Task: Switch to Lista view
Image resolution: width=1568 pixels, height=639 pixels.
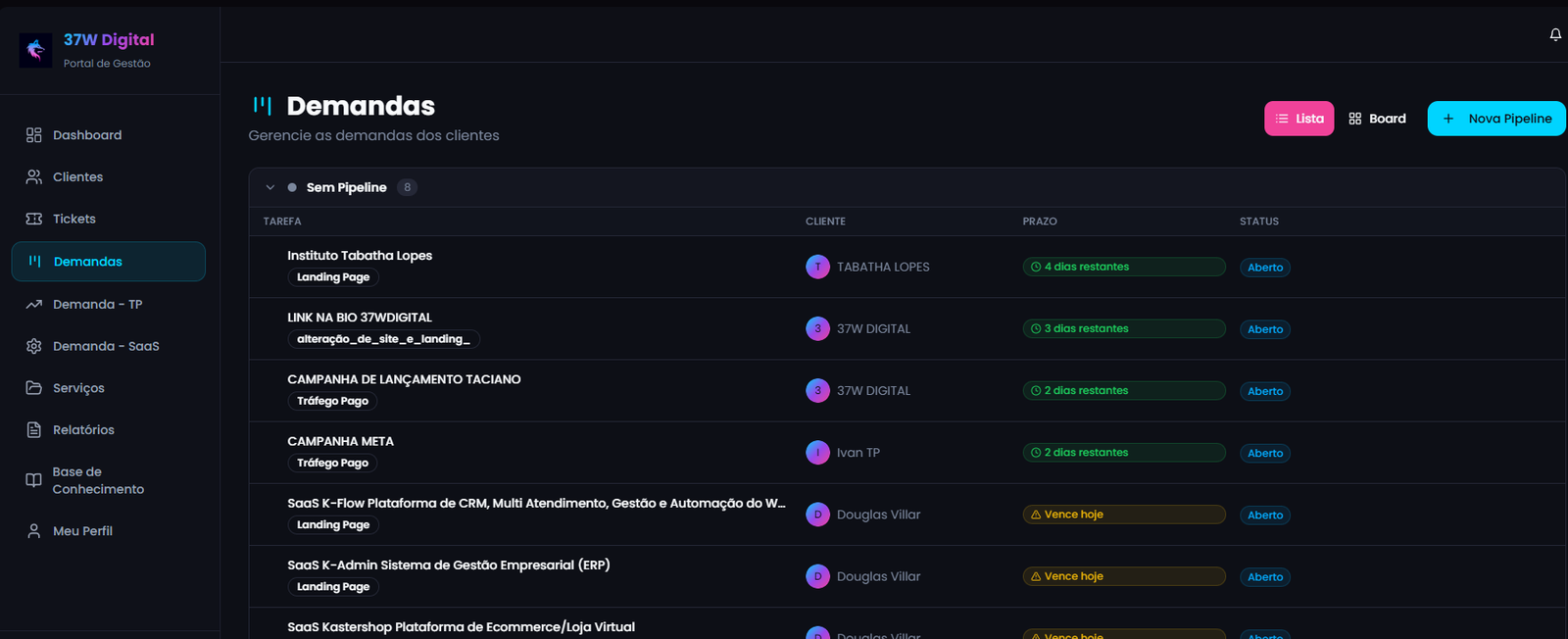Action: (1298, 119)
